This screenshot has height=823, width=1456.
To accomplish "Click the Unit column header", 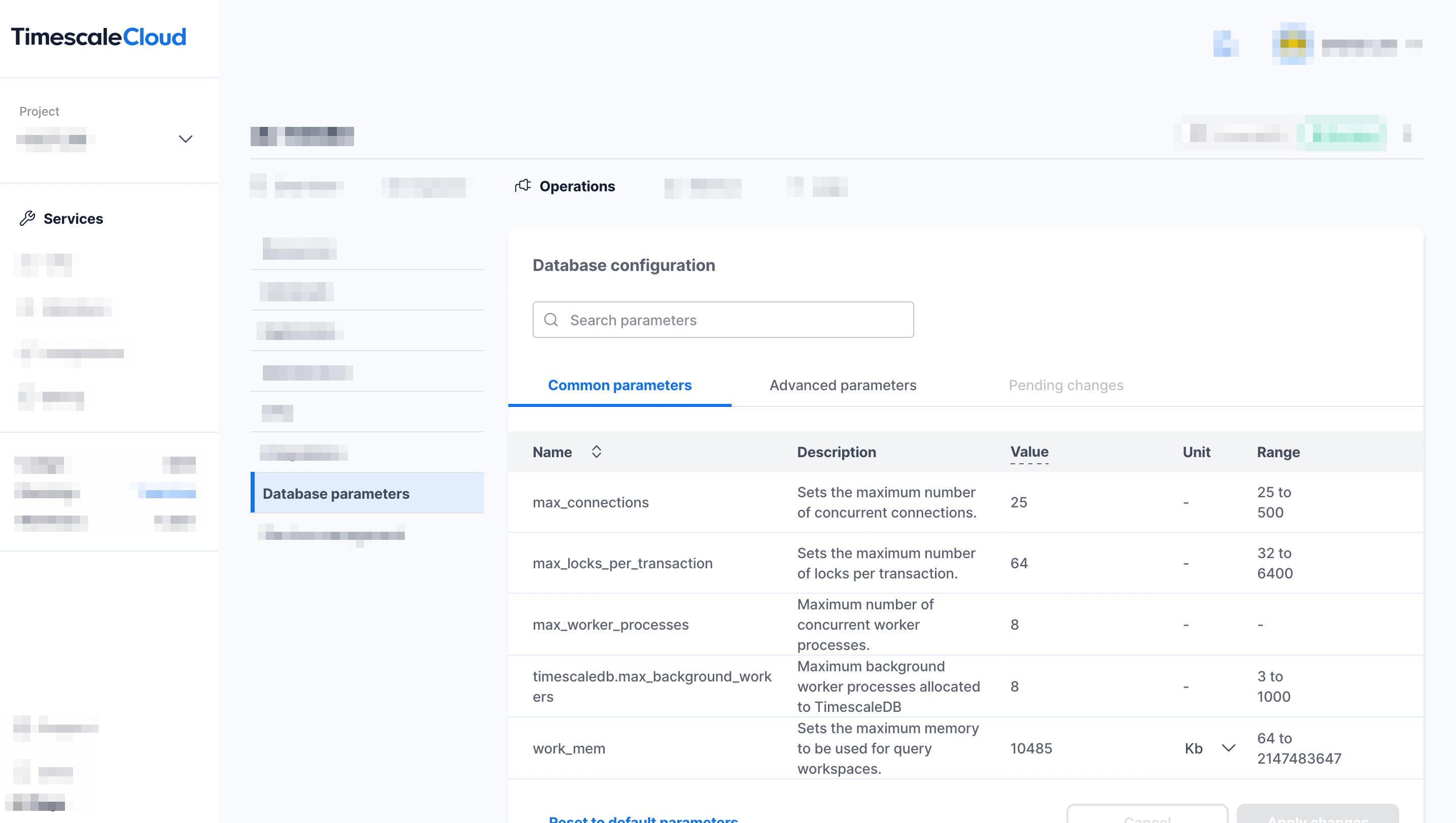I will 1197,452.
